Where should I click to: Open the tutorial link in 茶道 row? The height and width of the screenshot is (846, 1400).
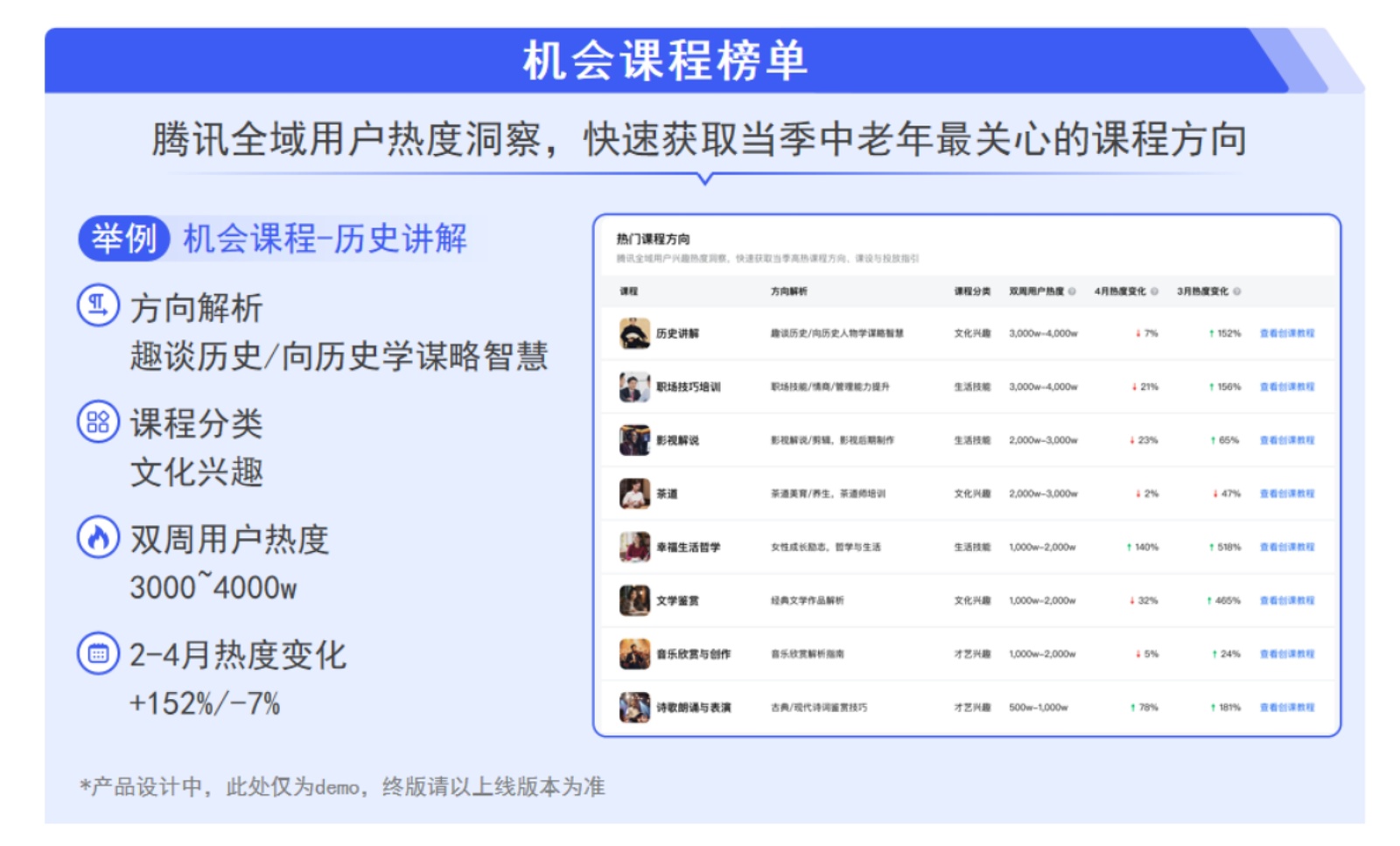point(1287,493)
